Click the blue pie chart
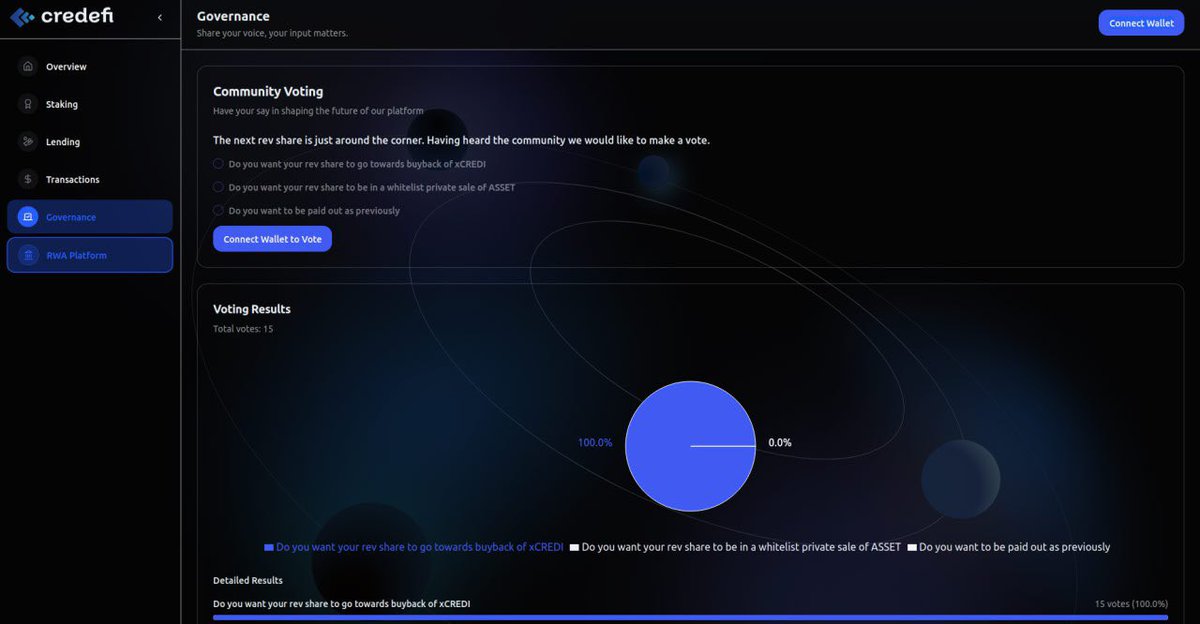The width and height of the screenshot is (1200, 624). 690,446
